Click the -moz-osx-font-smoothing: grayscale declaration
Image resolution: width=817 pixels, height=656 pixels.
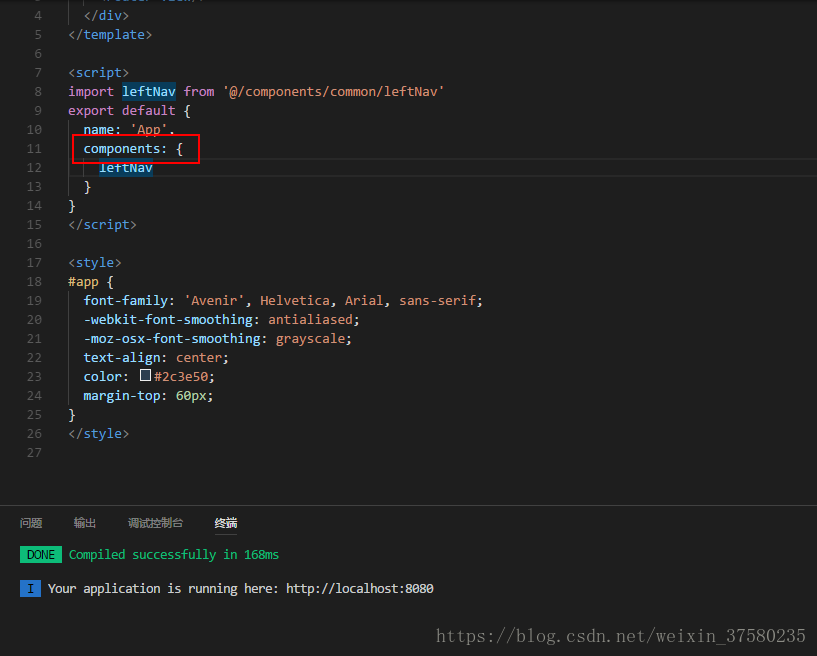click(218, 339)
